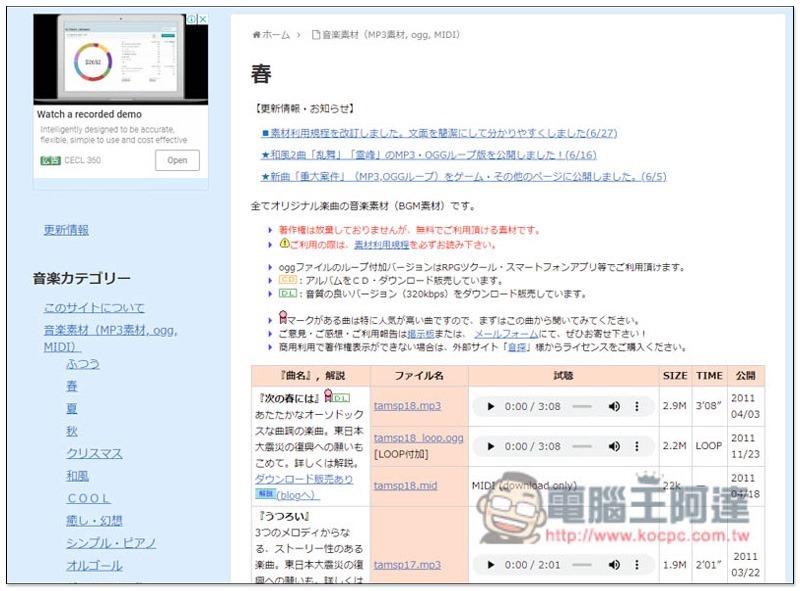Screen dimensions: 800x591
Task: Open the 更新情報 sidebar link
Action: [66, 229]
